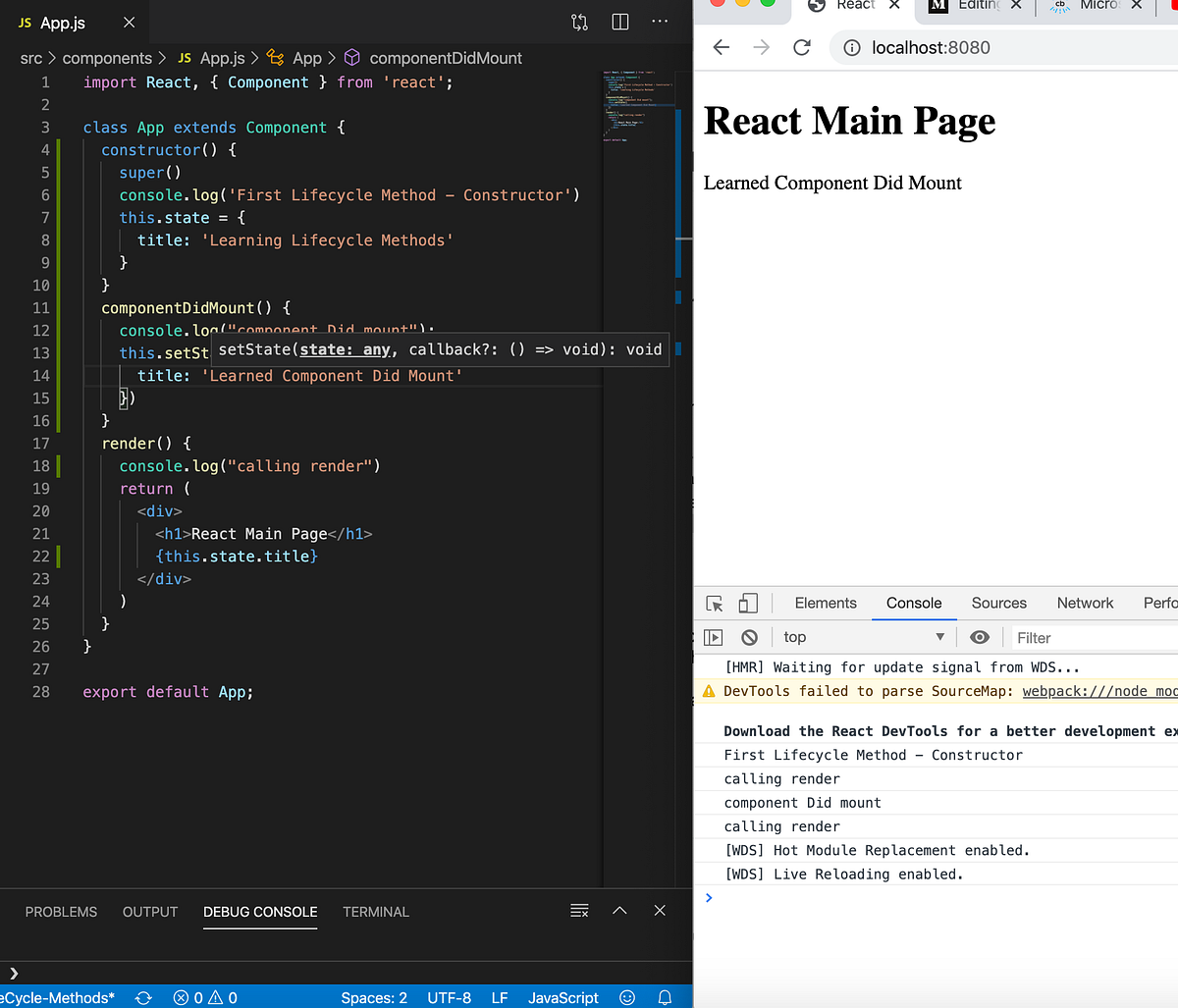Toggle the debug console filter icon
This screenshot has width=1178, height=1008.
(579, 911)
